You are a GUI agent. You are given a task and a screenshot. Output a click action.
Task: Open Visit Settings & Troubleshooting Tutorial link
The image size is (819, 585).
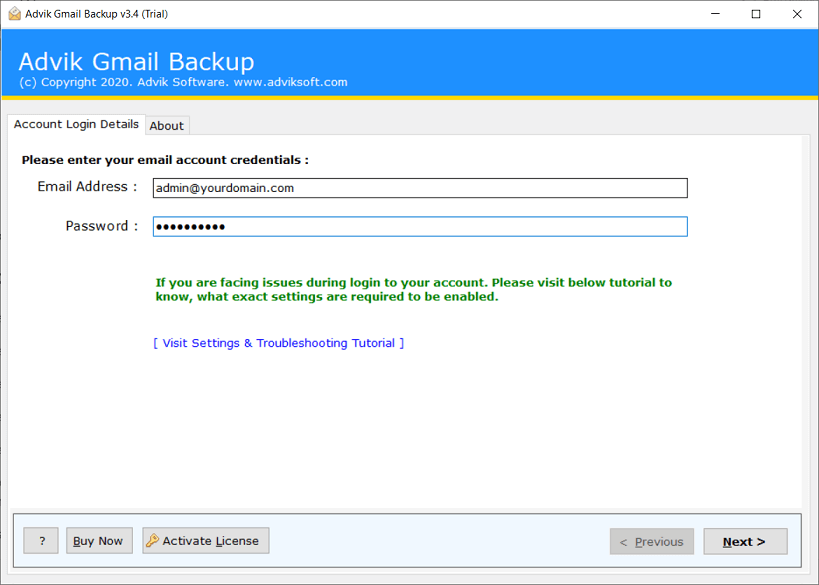[x=278, y=343]
